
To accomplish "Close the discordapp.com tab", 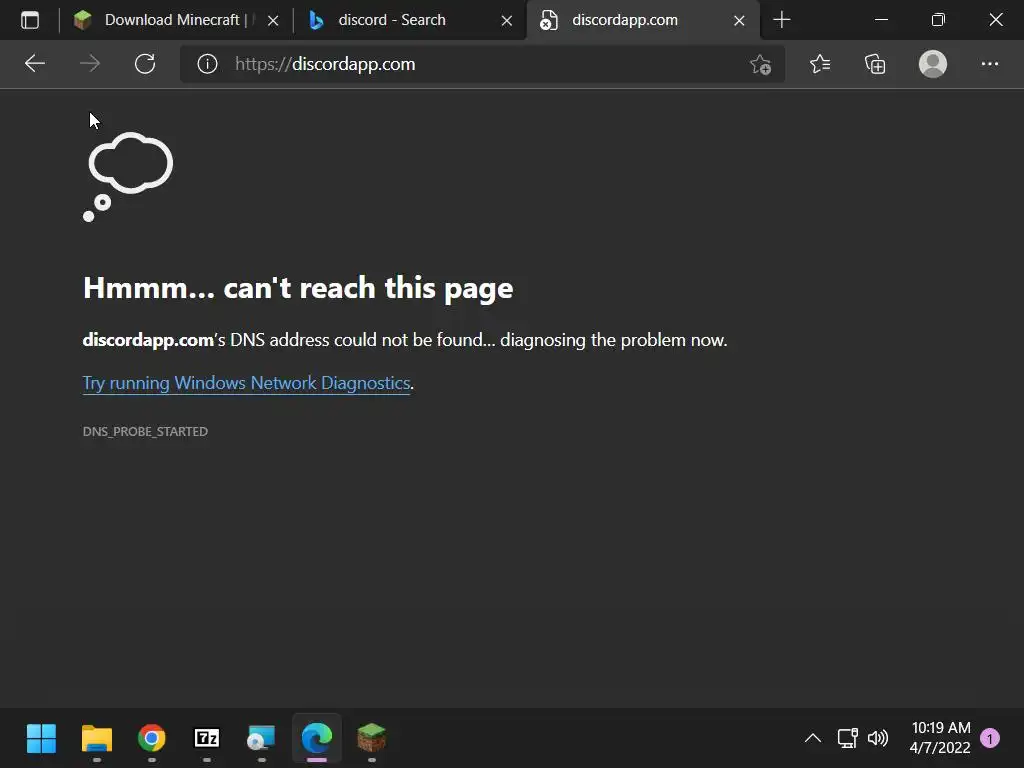I will tap(739, 21).
